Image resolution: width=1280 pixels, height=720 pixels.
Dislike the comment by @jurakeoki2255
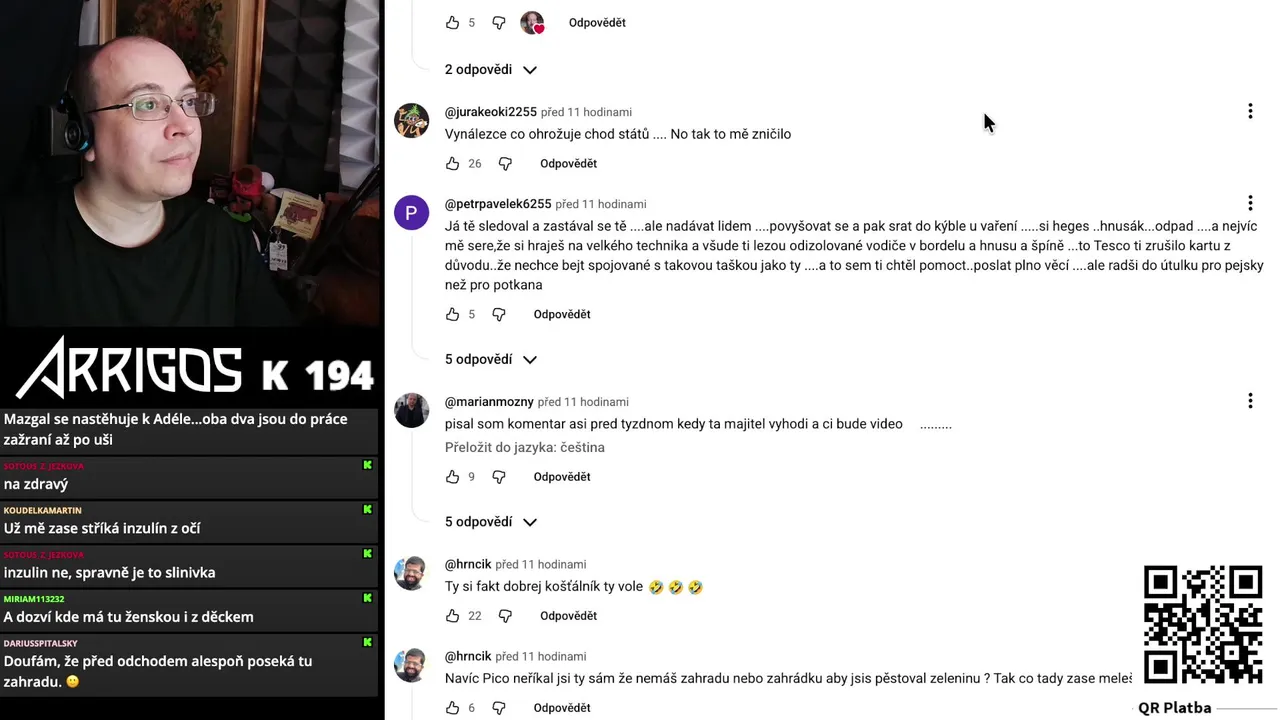[x=505, y=163]
